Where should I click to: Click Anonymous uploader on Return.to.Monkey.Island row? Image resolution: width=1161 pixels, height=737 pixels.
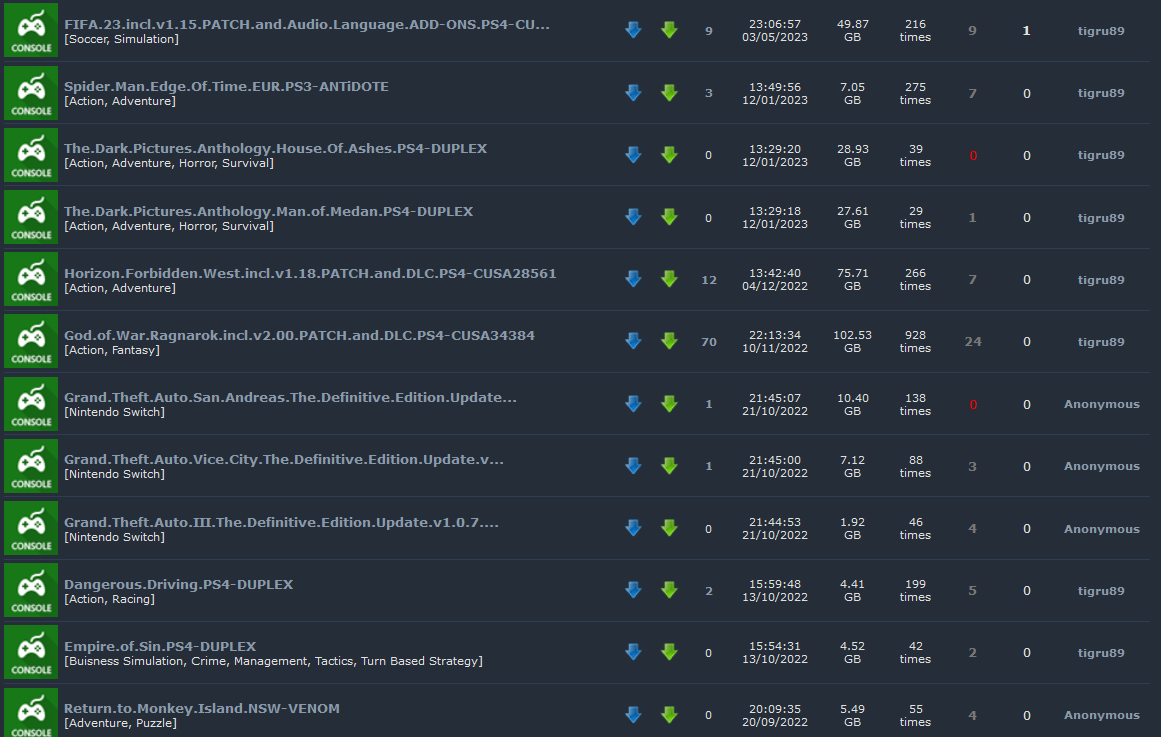click(1102, 716)
